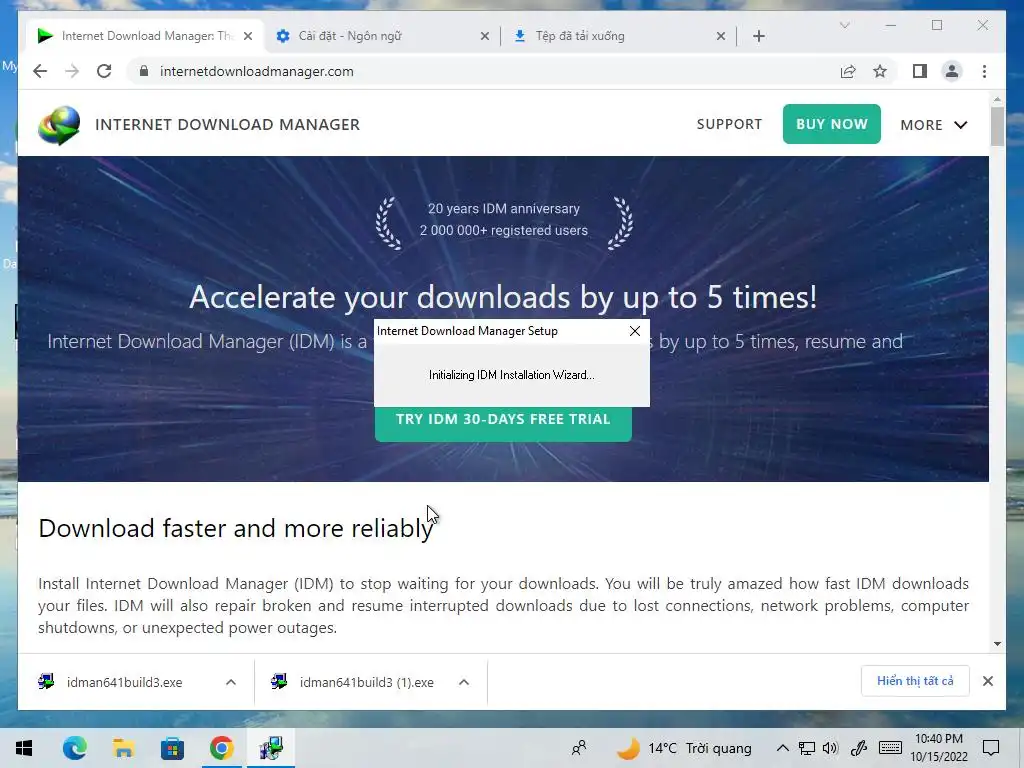Close the Tệp đã tải xuống tab
1024x768 pixels.
point(720,36)
